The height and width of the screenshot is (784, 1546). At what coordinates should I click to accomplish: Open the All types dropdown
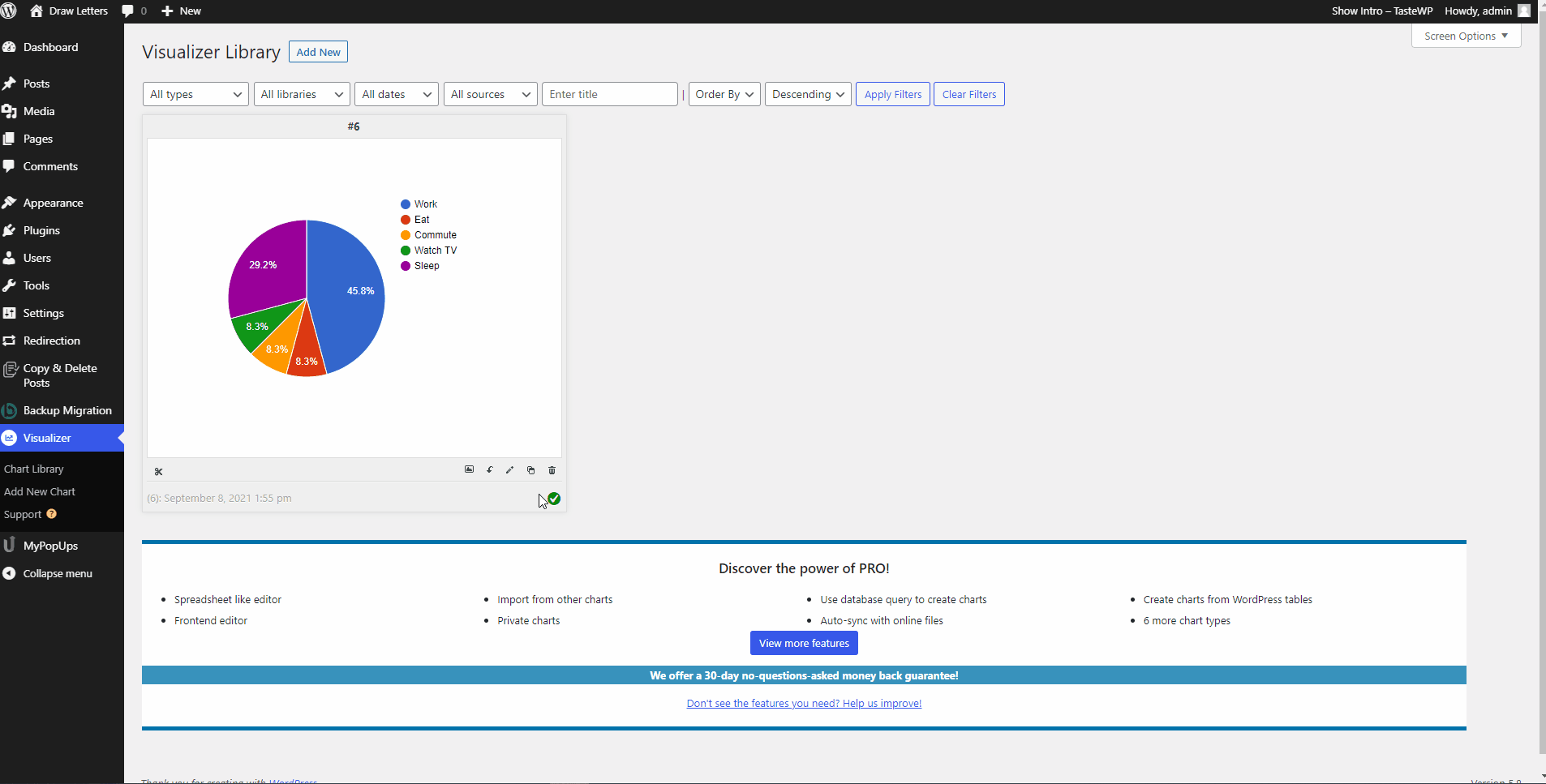[195, 94]
